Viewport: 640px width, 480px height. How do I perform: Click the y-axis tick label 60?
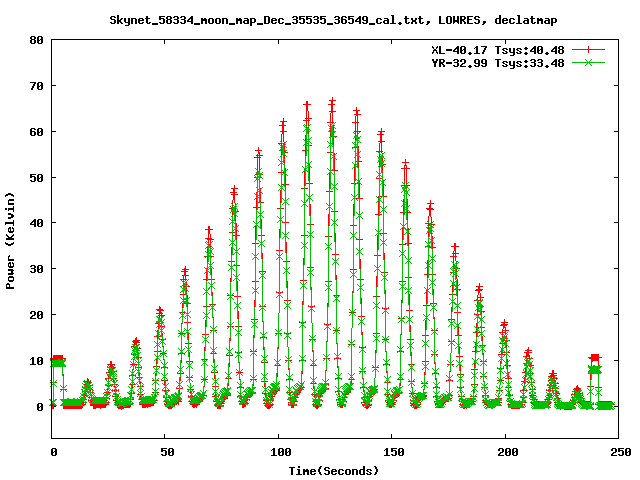tap(37, 132)
